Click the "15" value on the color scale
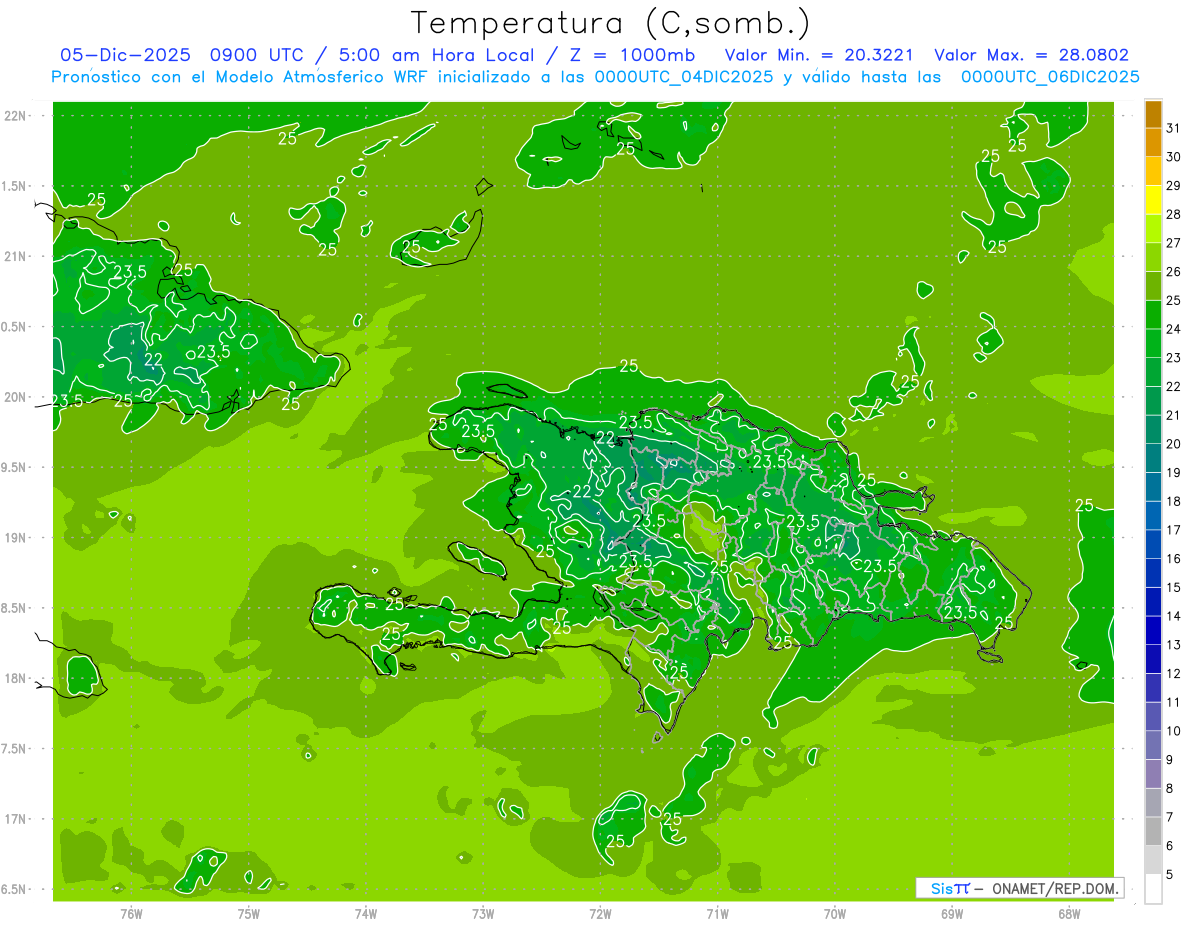The width and height of the screenshot is (1200, 927). tap(1173, 588)
